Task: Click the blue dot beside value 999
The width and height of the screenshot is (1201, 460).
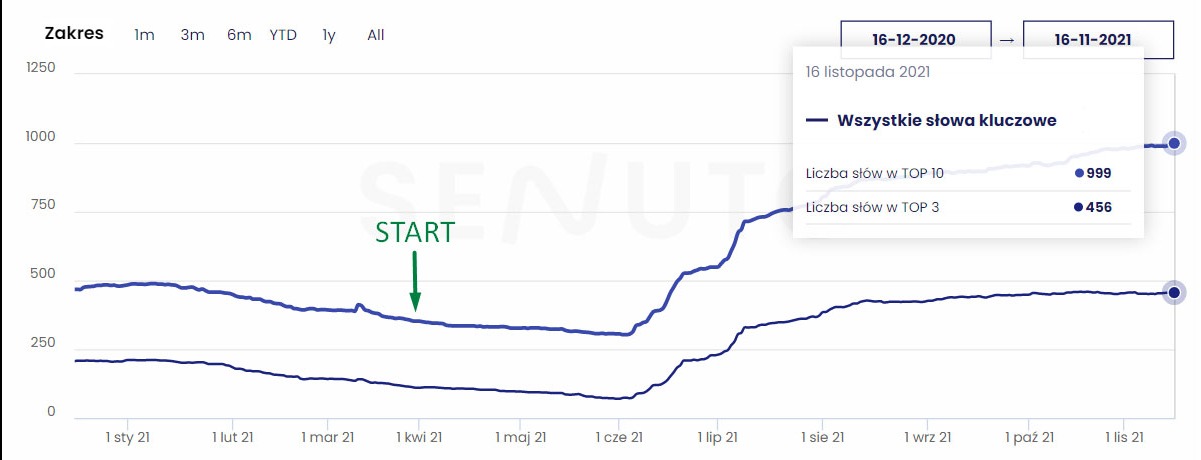Action: click(1079, 173)
